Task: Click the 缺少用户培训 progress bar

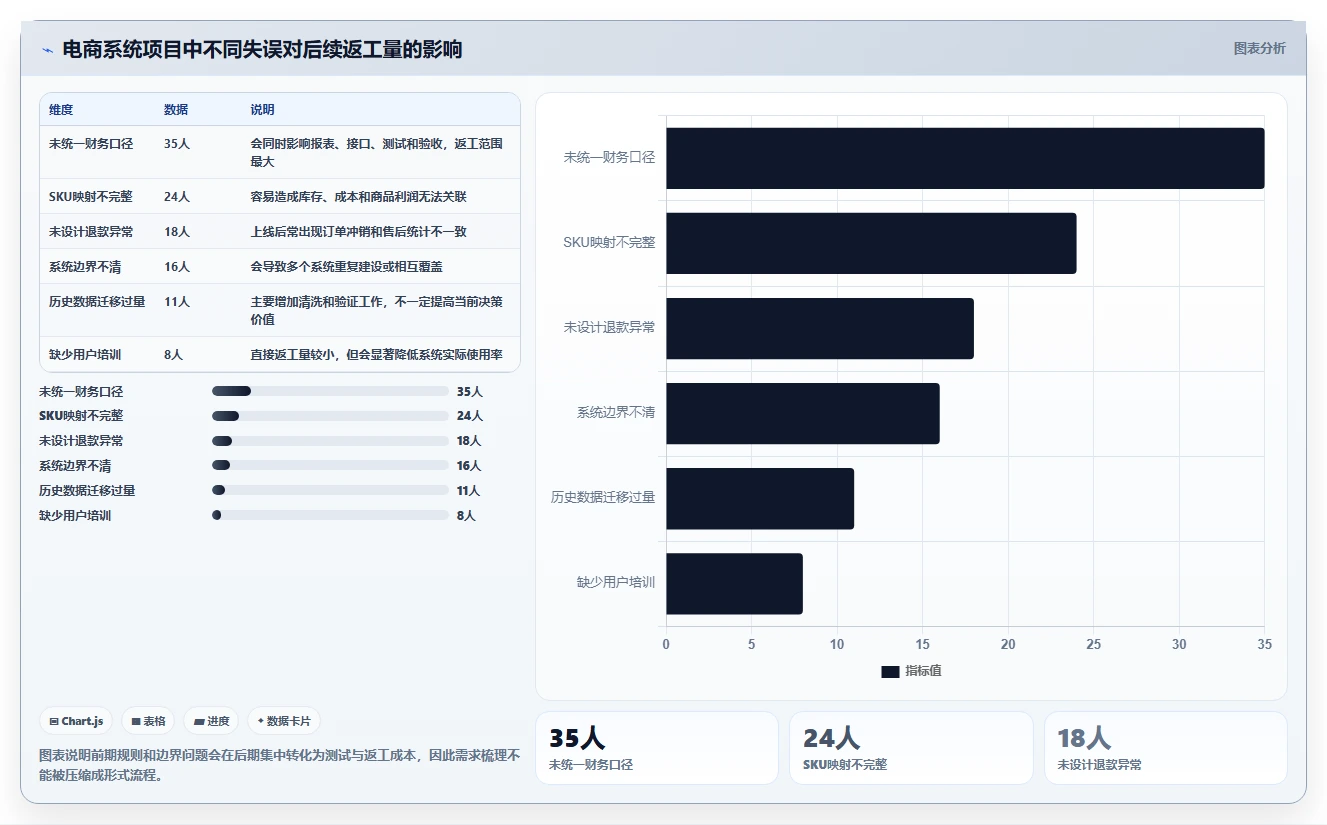Action: coord(330,515)
